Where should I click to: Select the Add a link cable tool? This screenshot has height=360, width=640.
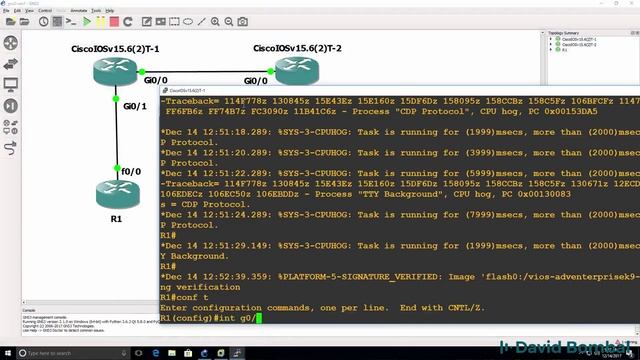[11, 148]
